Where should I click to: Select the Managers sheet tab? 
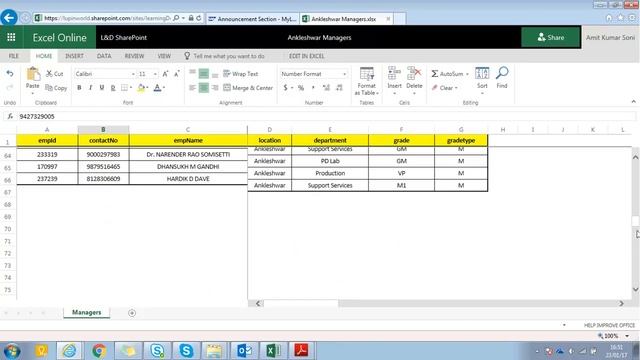87,312
